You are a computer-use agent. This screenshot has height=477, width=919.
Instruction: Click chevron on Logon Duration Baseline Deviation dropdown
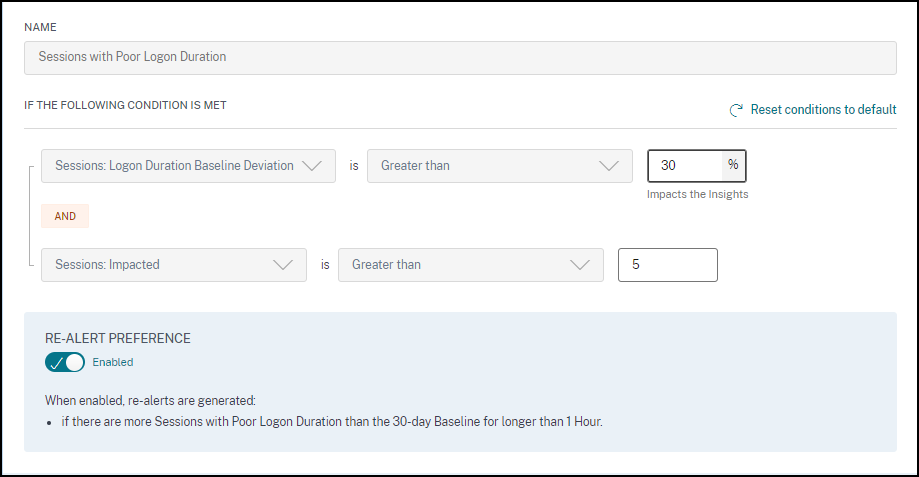(311, 166)
